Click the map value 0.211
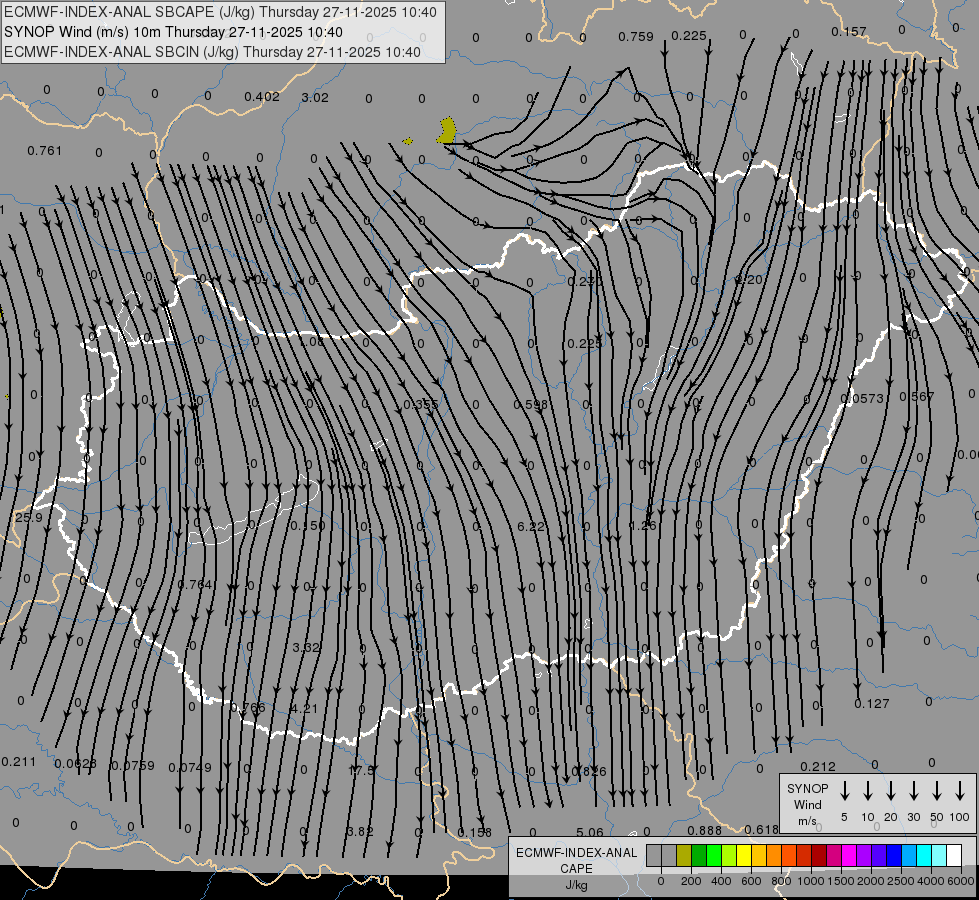 click(19, 762)
